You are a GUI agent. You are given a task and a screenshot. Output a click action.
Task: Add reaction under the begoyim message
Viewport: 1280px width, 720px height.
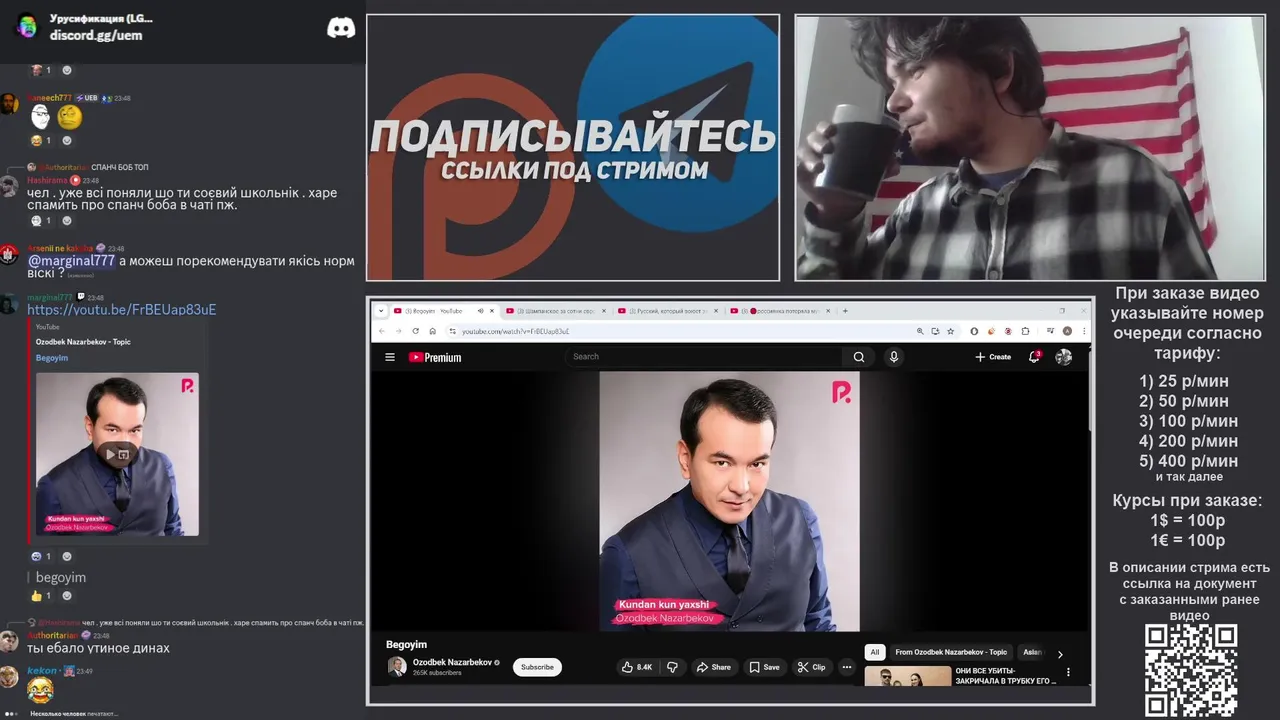(67, 596)
